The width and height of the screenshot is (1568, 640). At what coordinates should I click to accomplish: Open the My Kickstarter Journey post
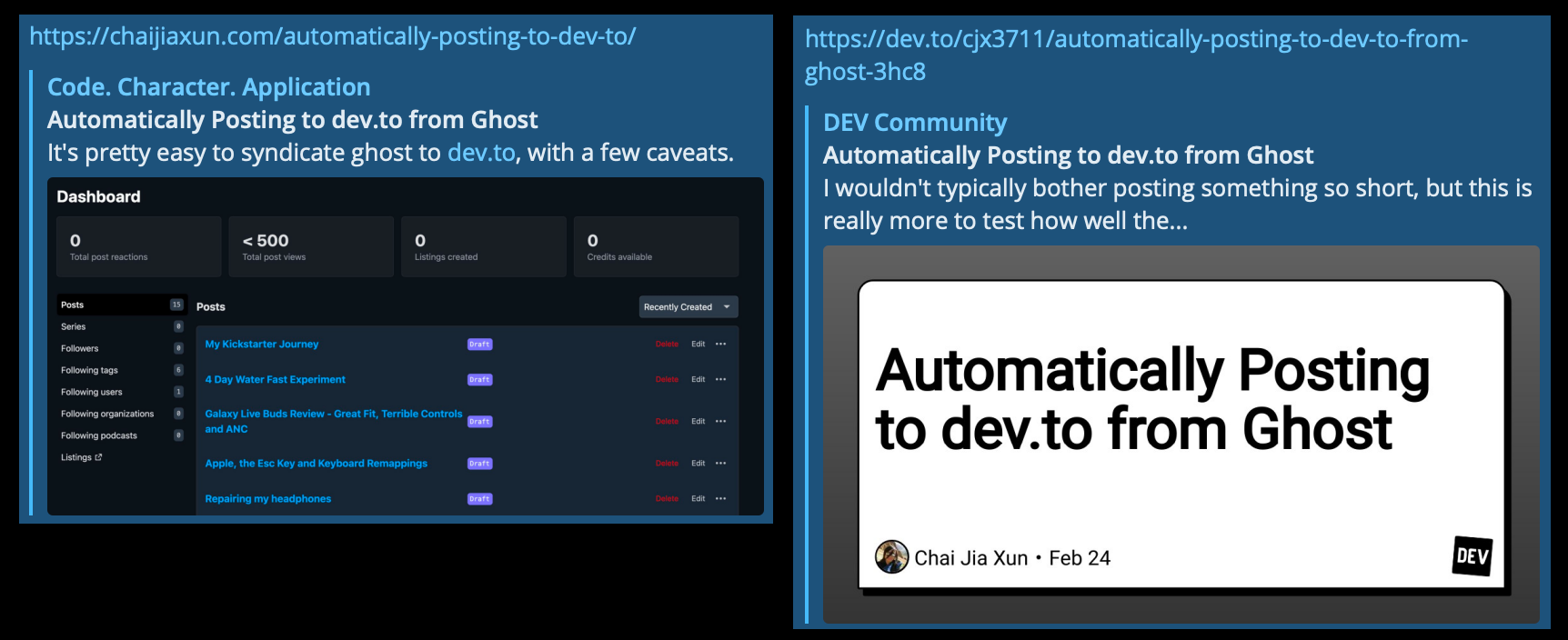262,345
